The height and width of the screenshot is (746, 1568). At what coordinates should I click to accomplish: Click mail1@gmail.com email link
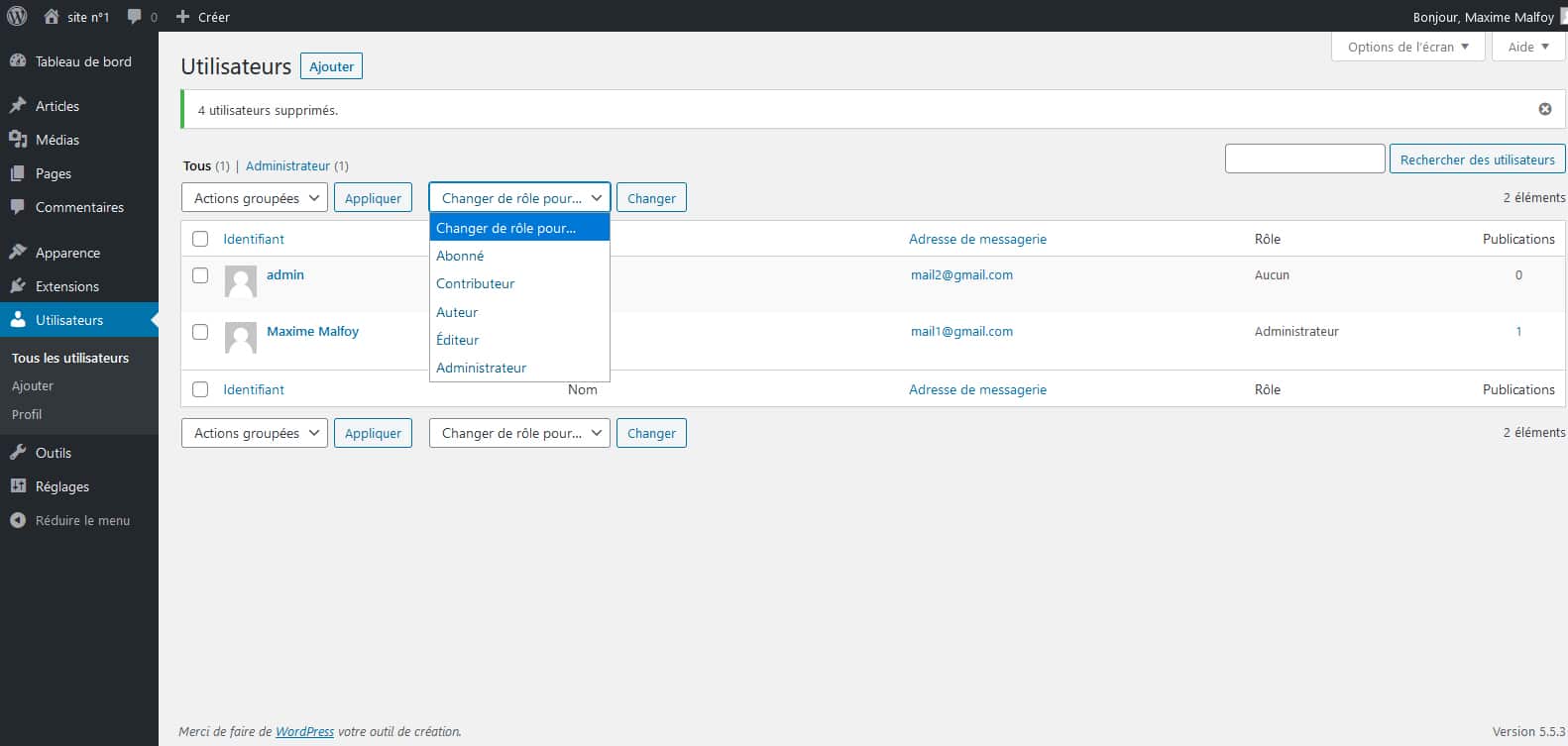click(961, 331)
